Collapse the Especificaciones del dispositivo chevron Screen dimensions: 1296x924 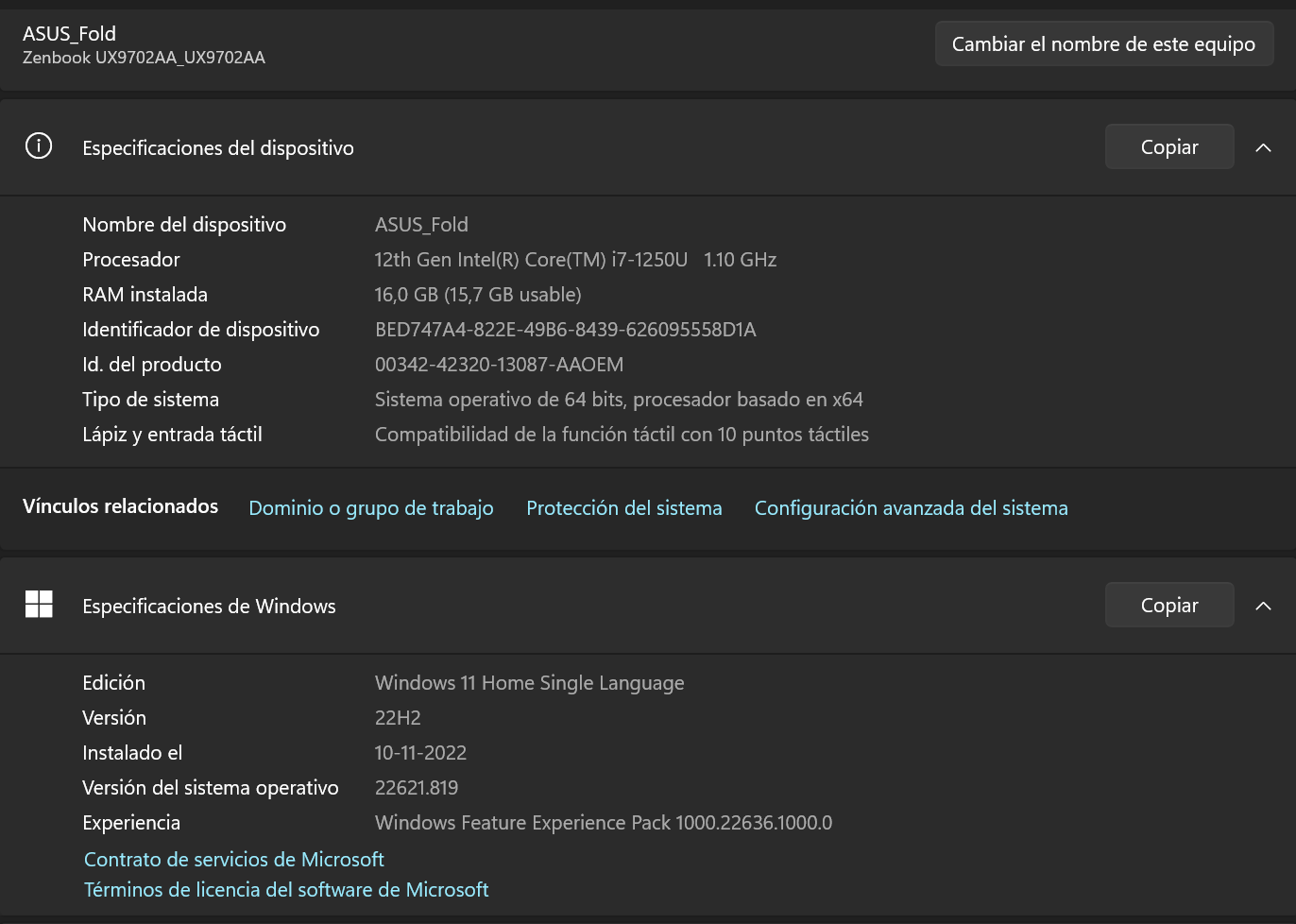[1263, 147]
